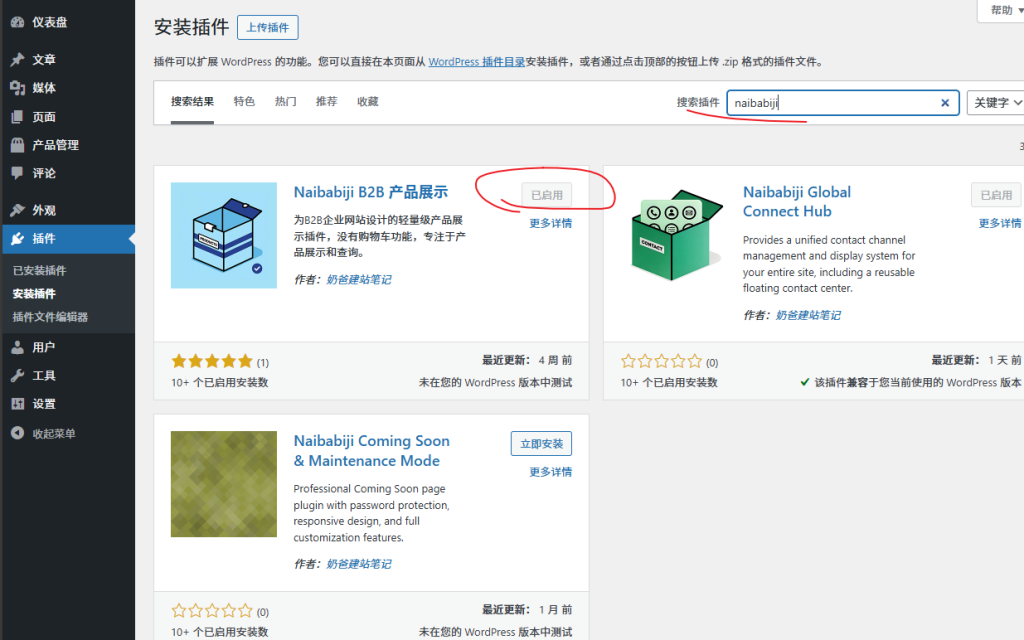Click the Users (用户) person icon

tap(17, 348)
